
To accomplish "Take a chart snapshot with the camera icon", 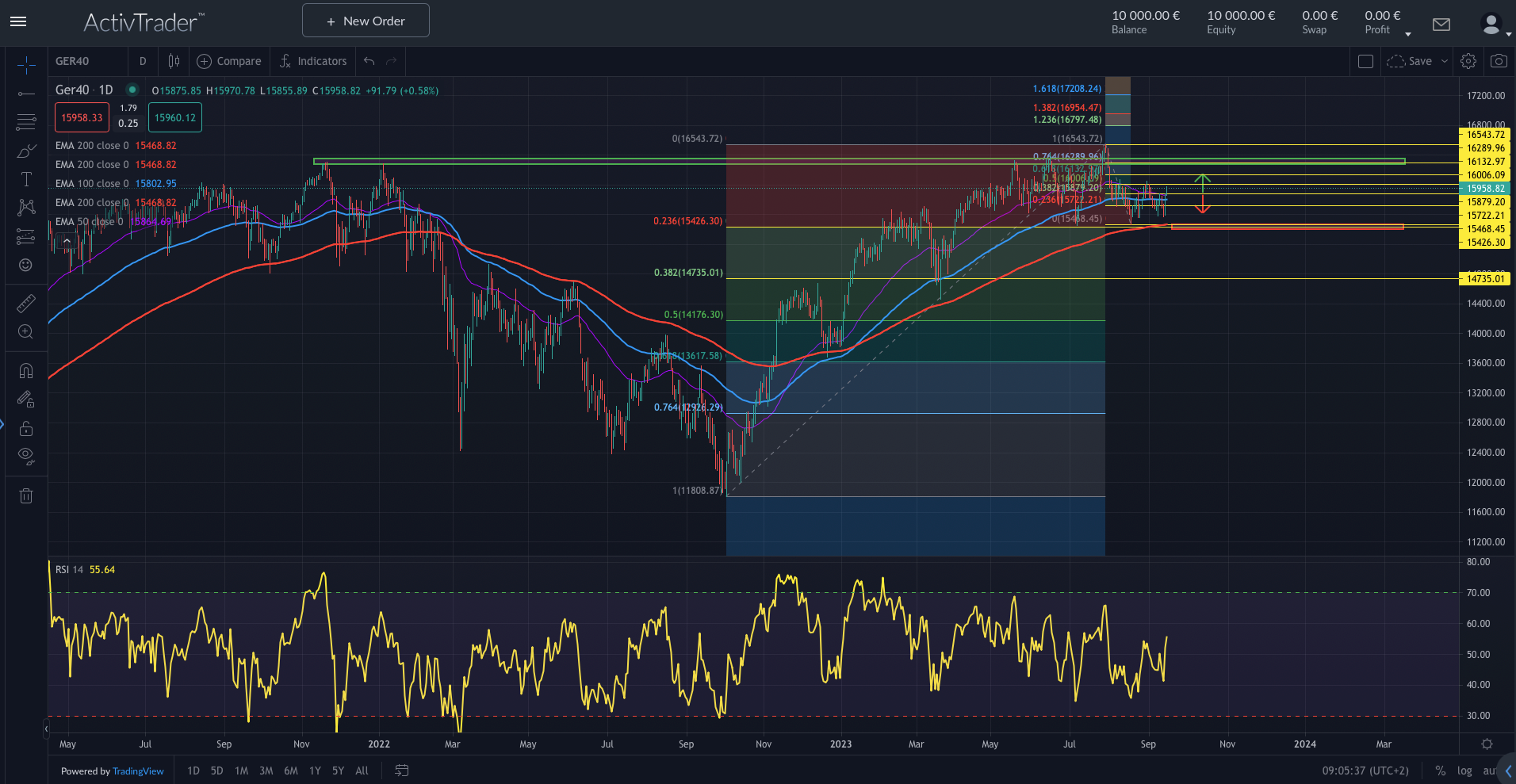I will (x=1499, y=60).
